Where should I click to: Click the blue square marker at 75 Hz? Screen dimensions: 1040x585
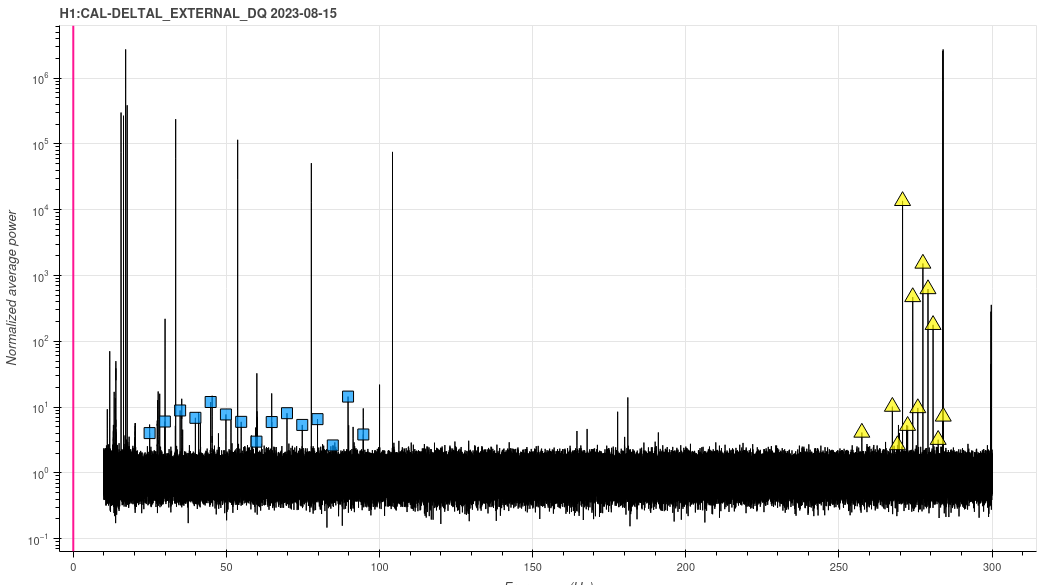pyautogui.click(x=302, y=425)
